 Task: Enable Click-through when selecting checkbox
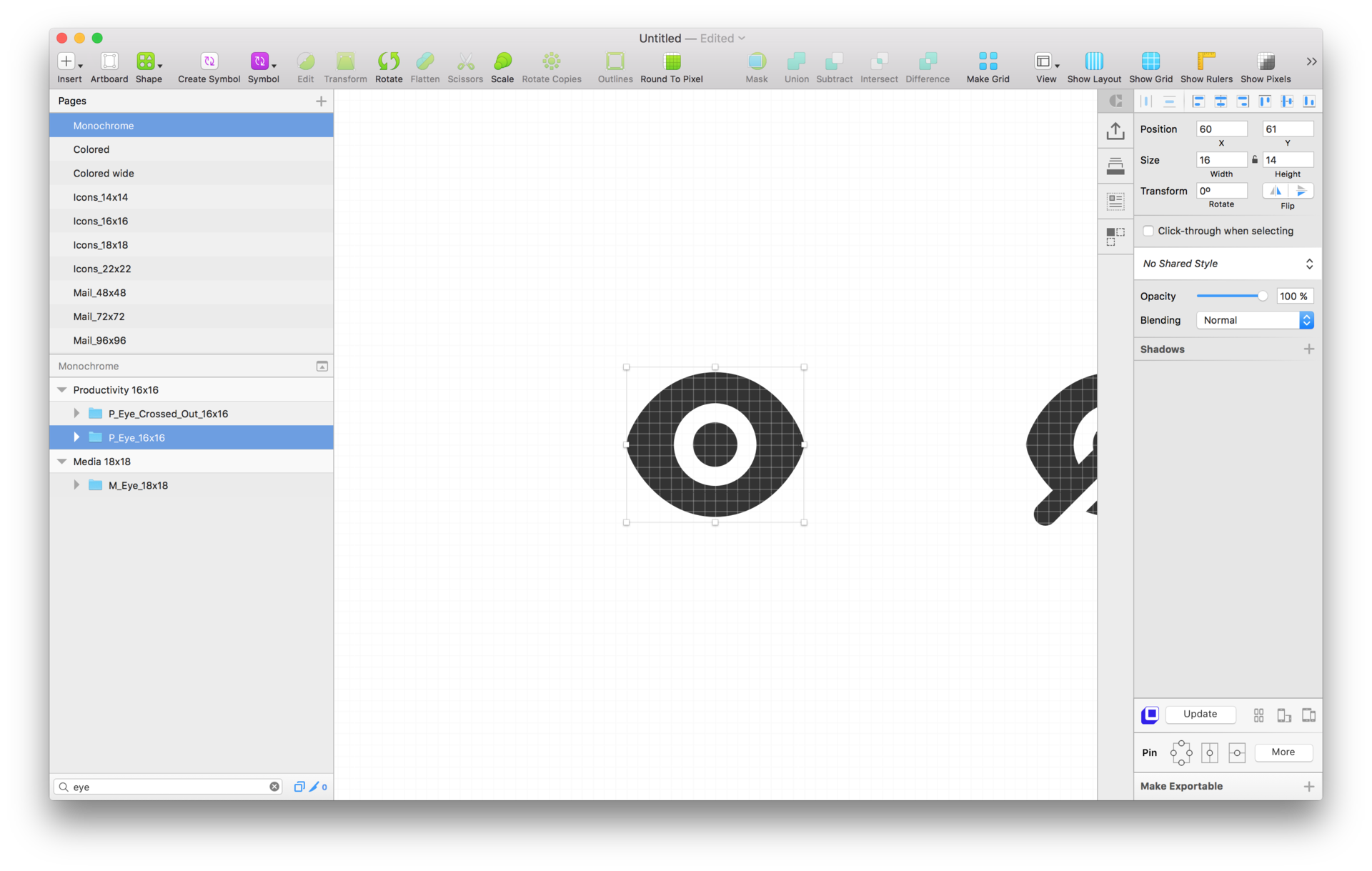[x=1148, y=231]
